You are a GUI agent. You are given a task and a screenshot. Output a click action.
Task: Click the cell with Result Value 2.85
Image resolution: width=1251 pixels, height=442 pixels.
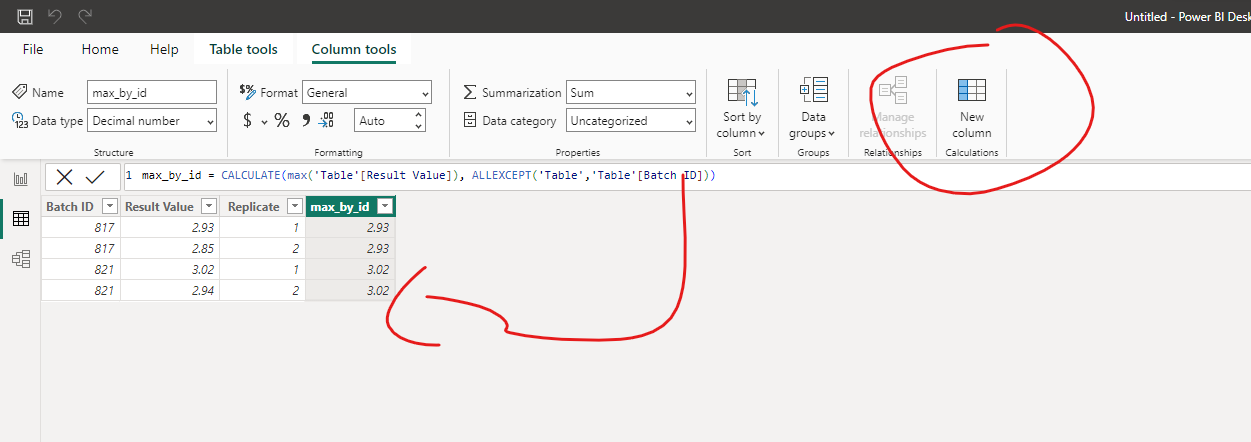170,248
